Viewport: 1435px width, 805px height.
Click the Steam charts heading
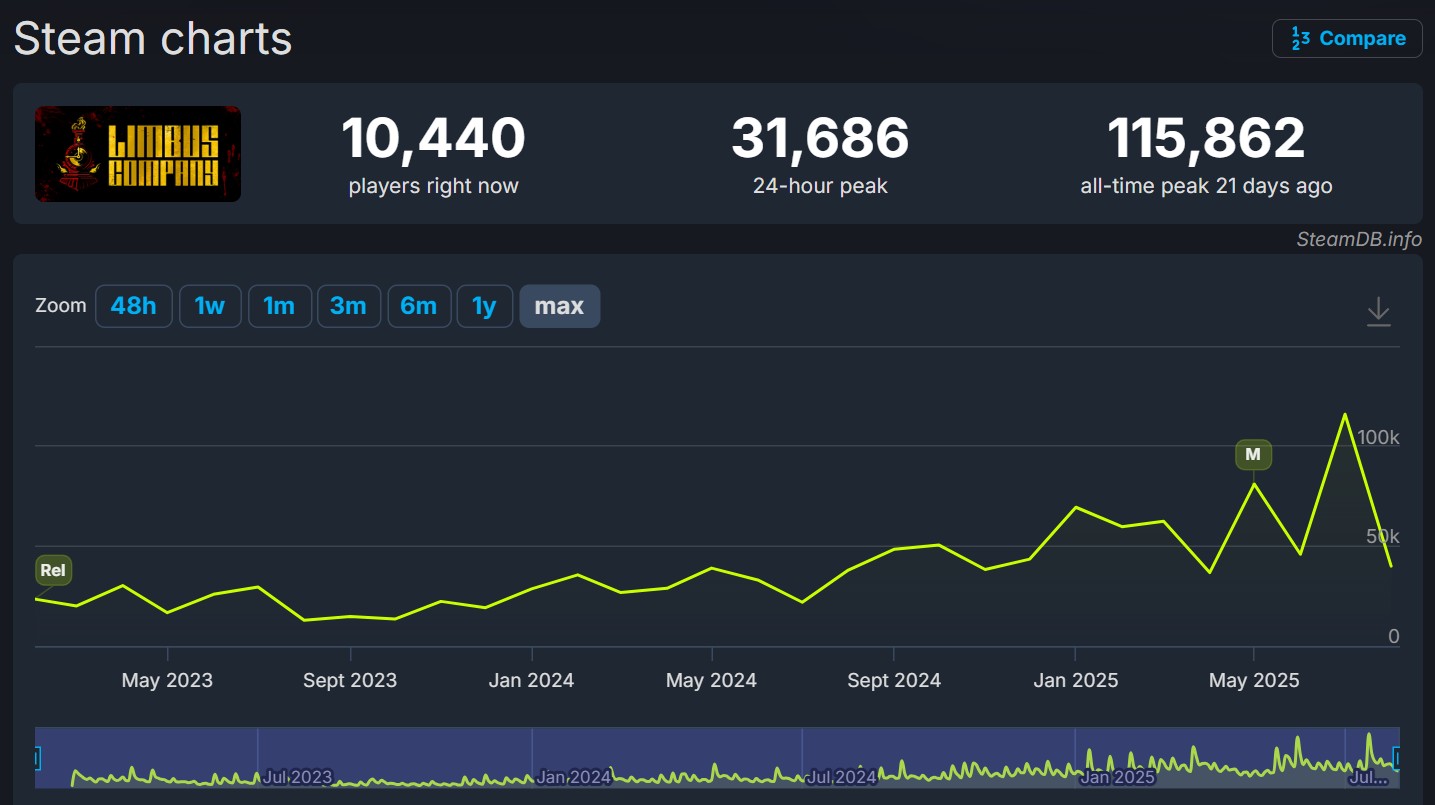click(153, 39)
